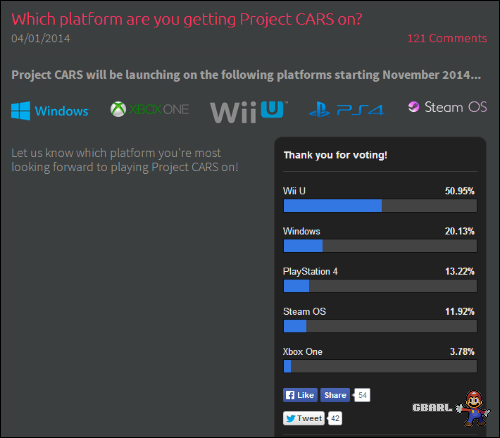Open the article title link
The height and width of the screenshot is (438, 500).
(187, 19)
